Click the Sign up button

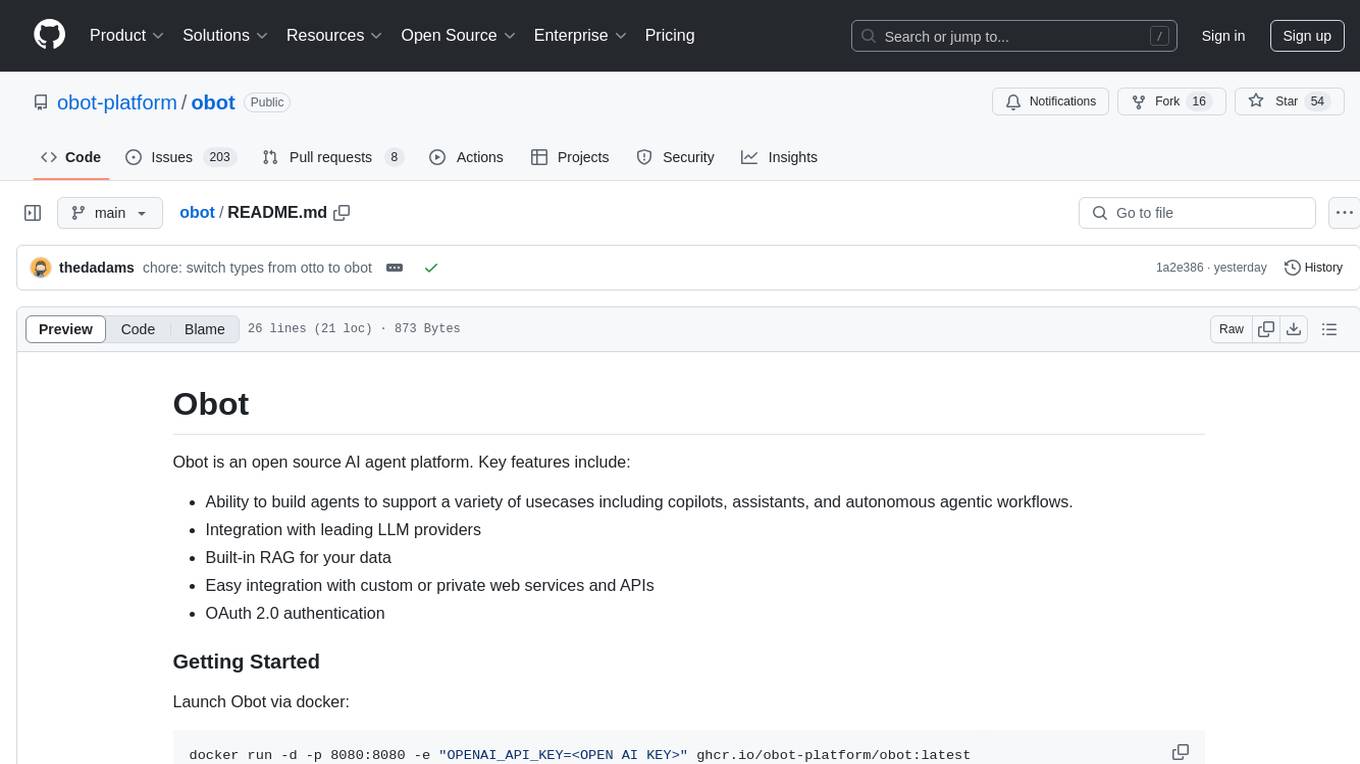(1307, 36)
